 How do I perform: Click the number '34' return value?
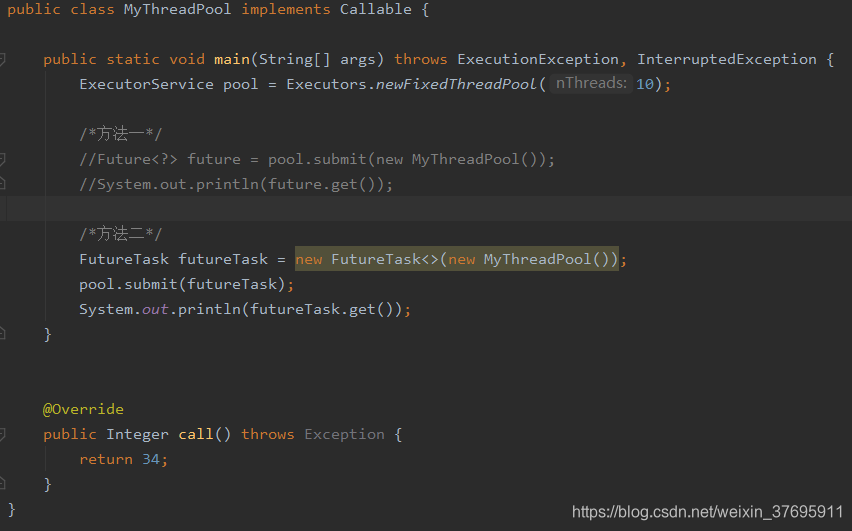(x=151, y=459)
